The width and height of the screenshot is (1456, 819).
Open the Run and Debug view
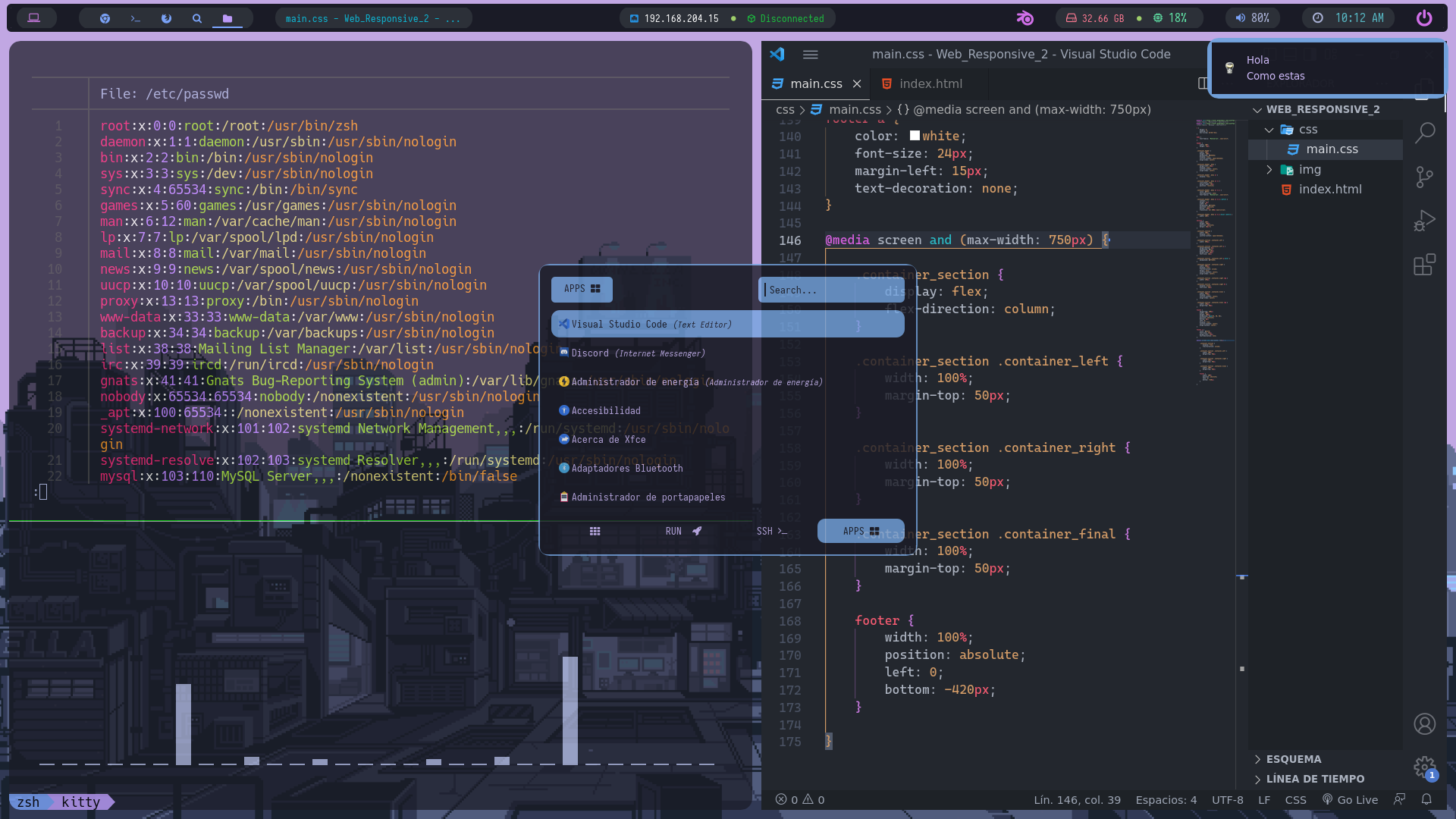(1424, 221)
